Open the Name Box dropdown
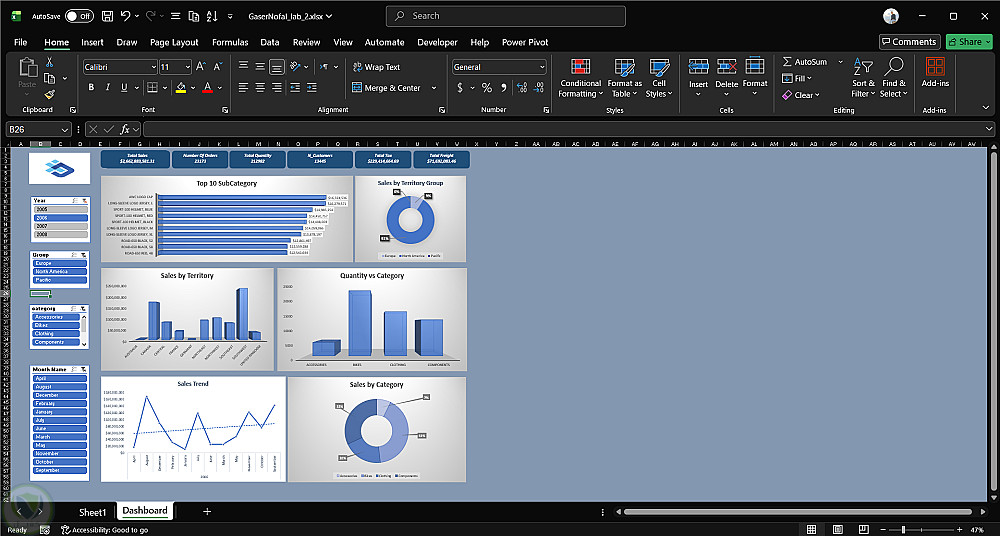 (x=64, y=130)
